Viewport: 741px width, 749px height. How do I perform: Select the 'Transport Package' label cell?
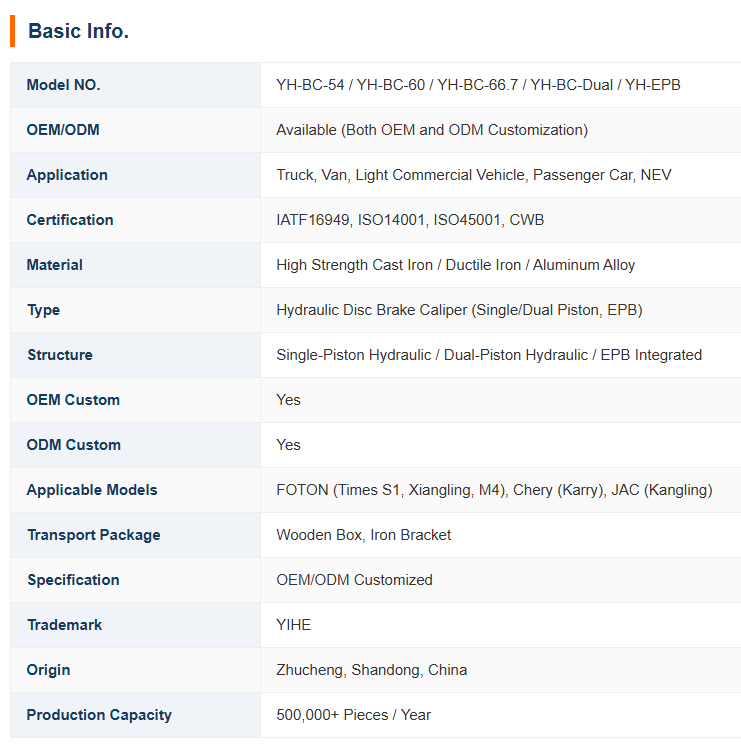pos(136,535)
